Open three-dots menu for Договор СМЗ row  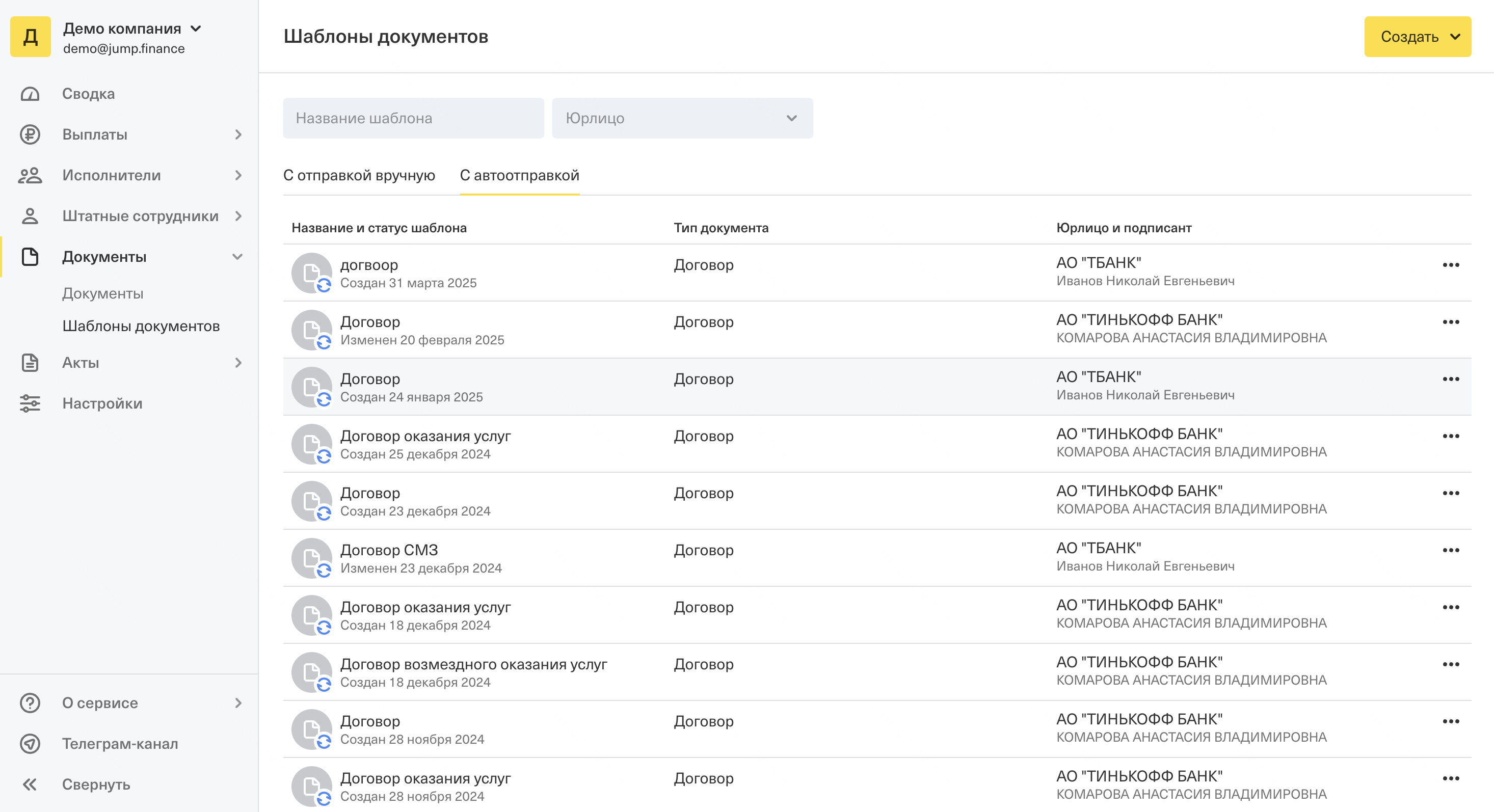pos(1451,550)
